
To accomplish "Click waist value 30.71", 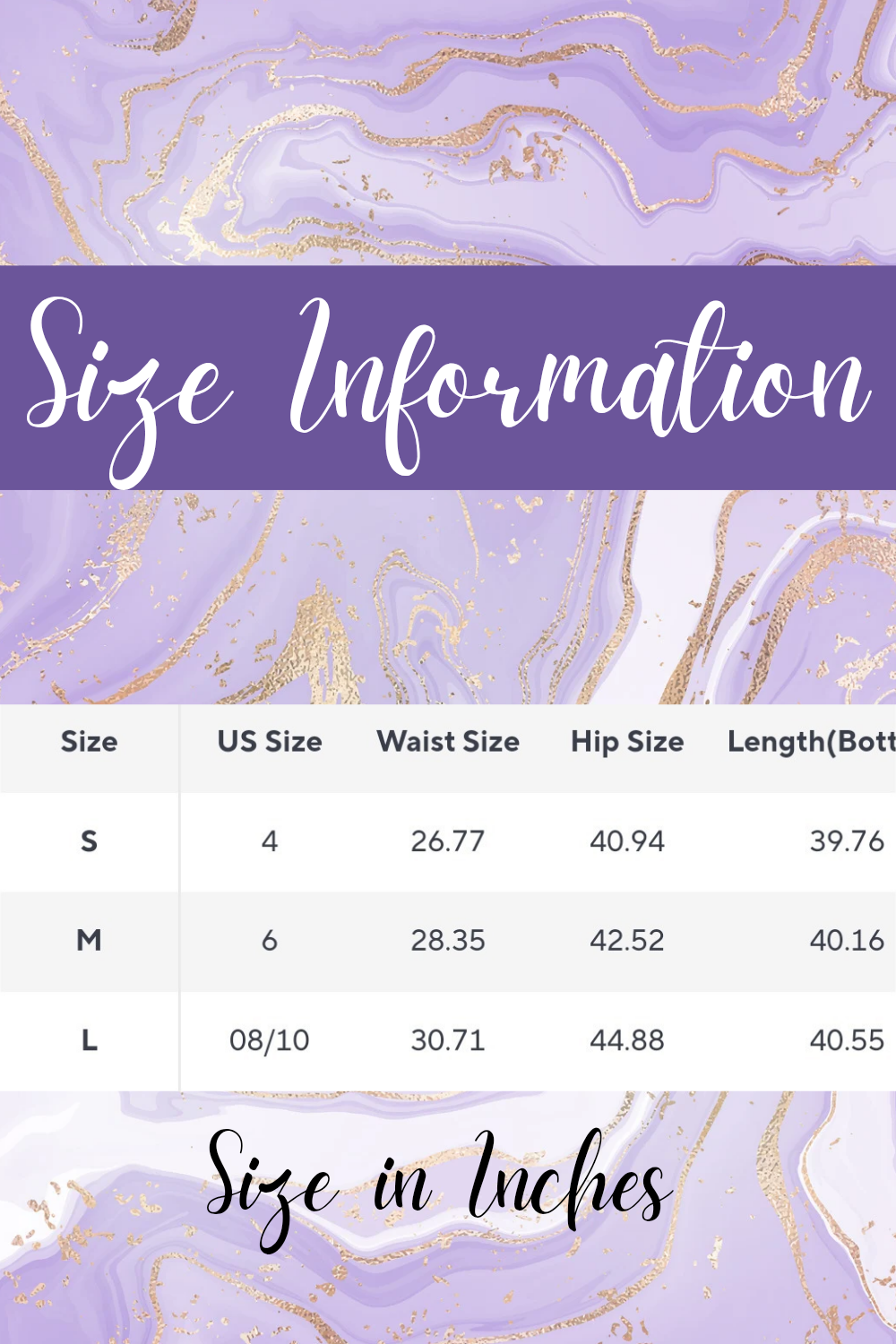I will point(448,1040).
